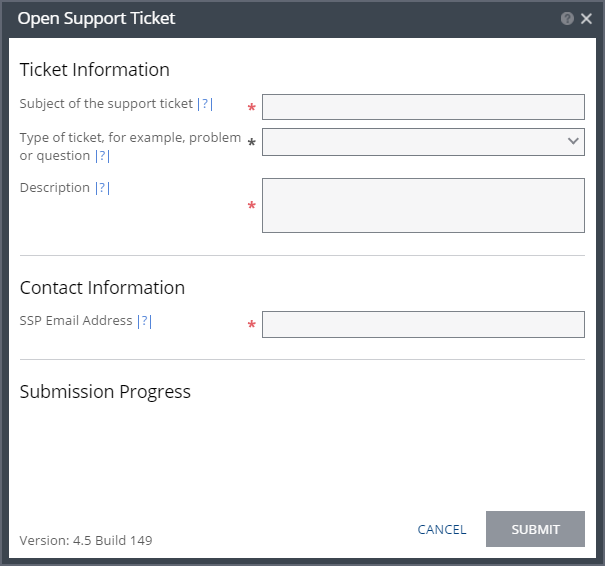The width and height of the screenshot is (605, 566).
Task: Click the Contact Information heading
Action: tap(102, 288)
